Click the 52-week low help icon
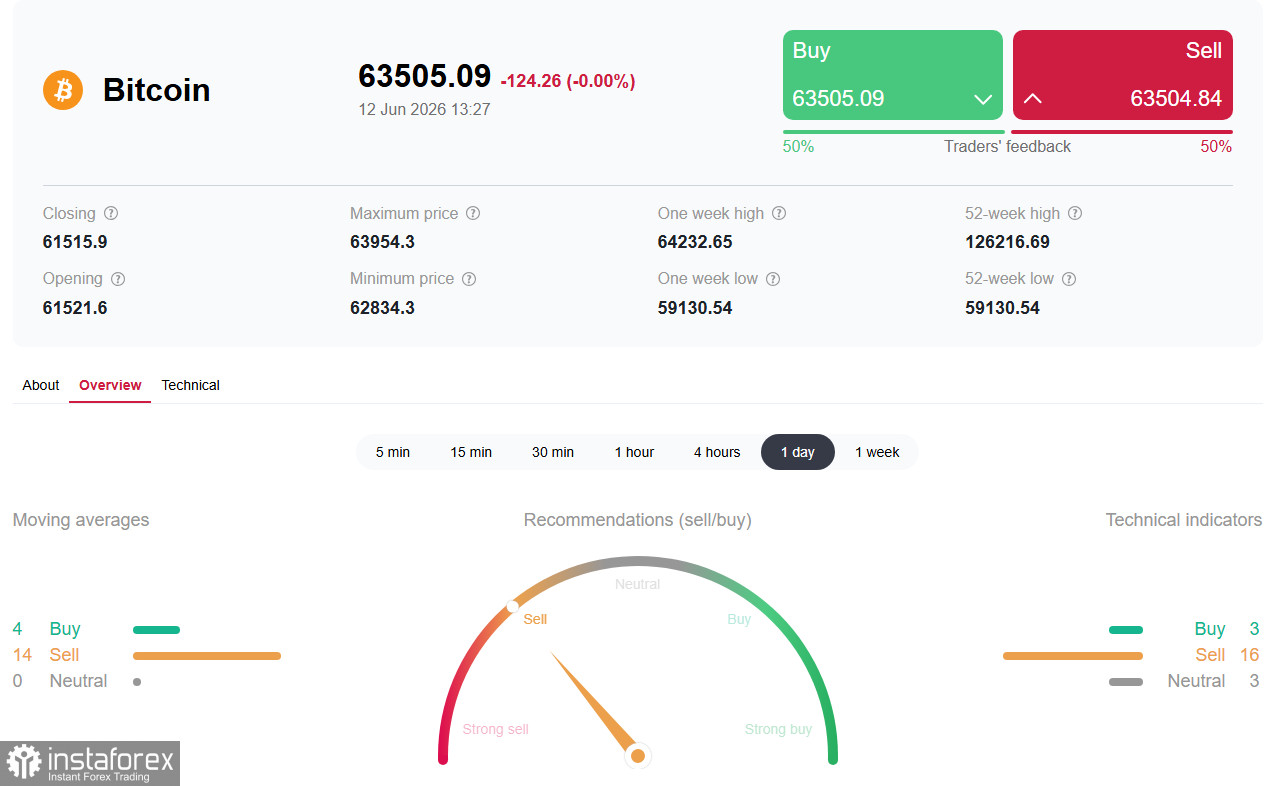Screen dimensions: 1280x786 [x=1069, y=279]
